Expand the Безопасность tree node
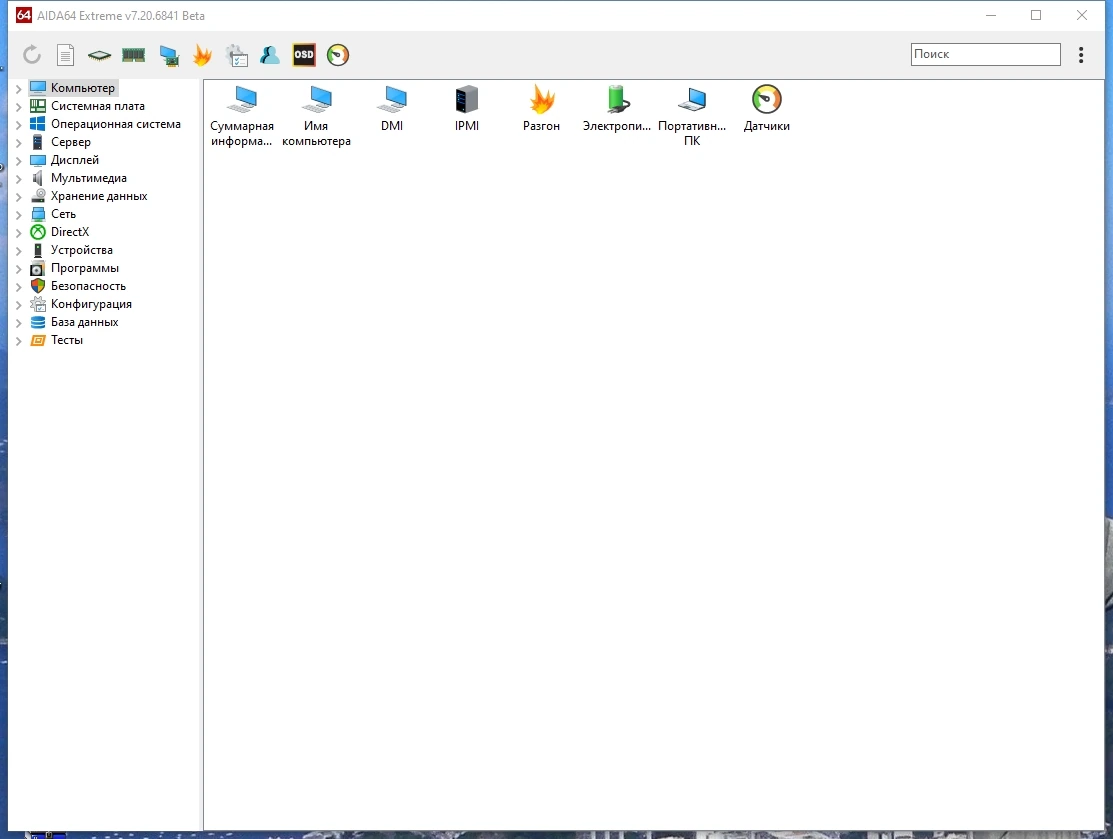The image size is (1113, 839). 18,287
